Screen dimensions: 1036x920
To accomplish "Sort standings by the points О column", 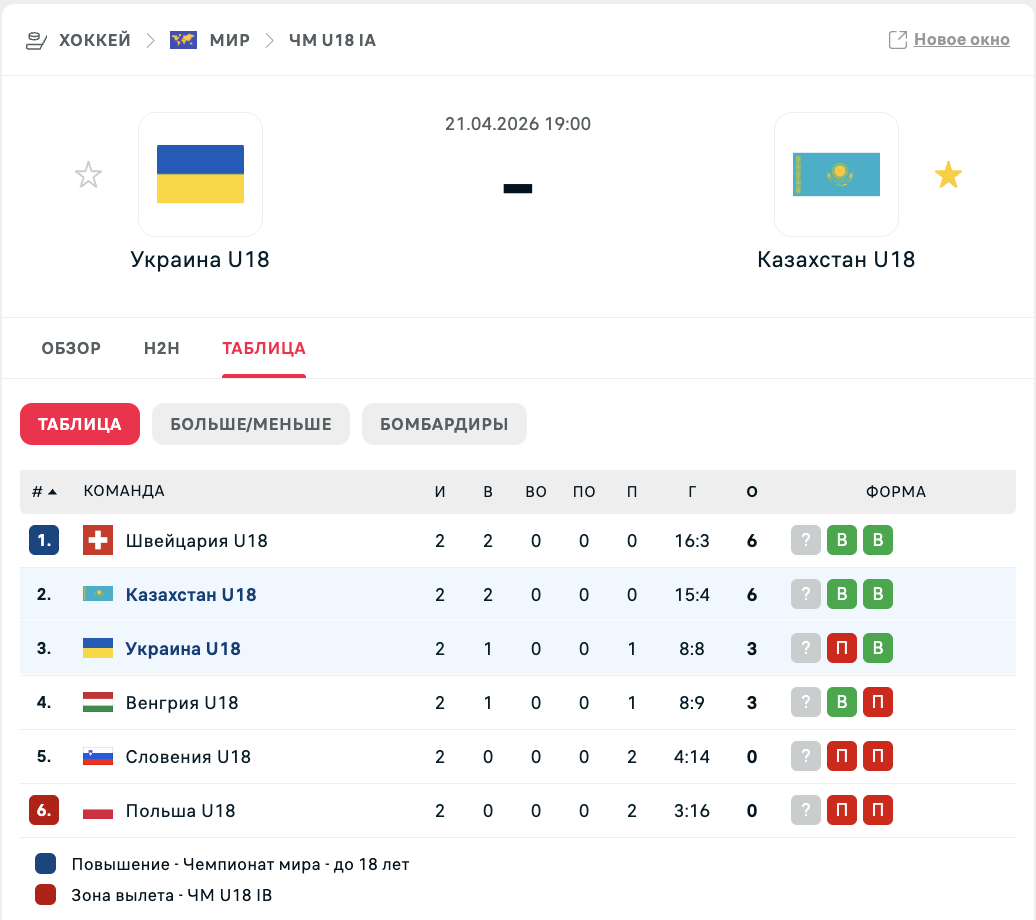I will tap(752, 492).
